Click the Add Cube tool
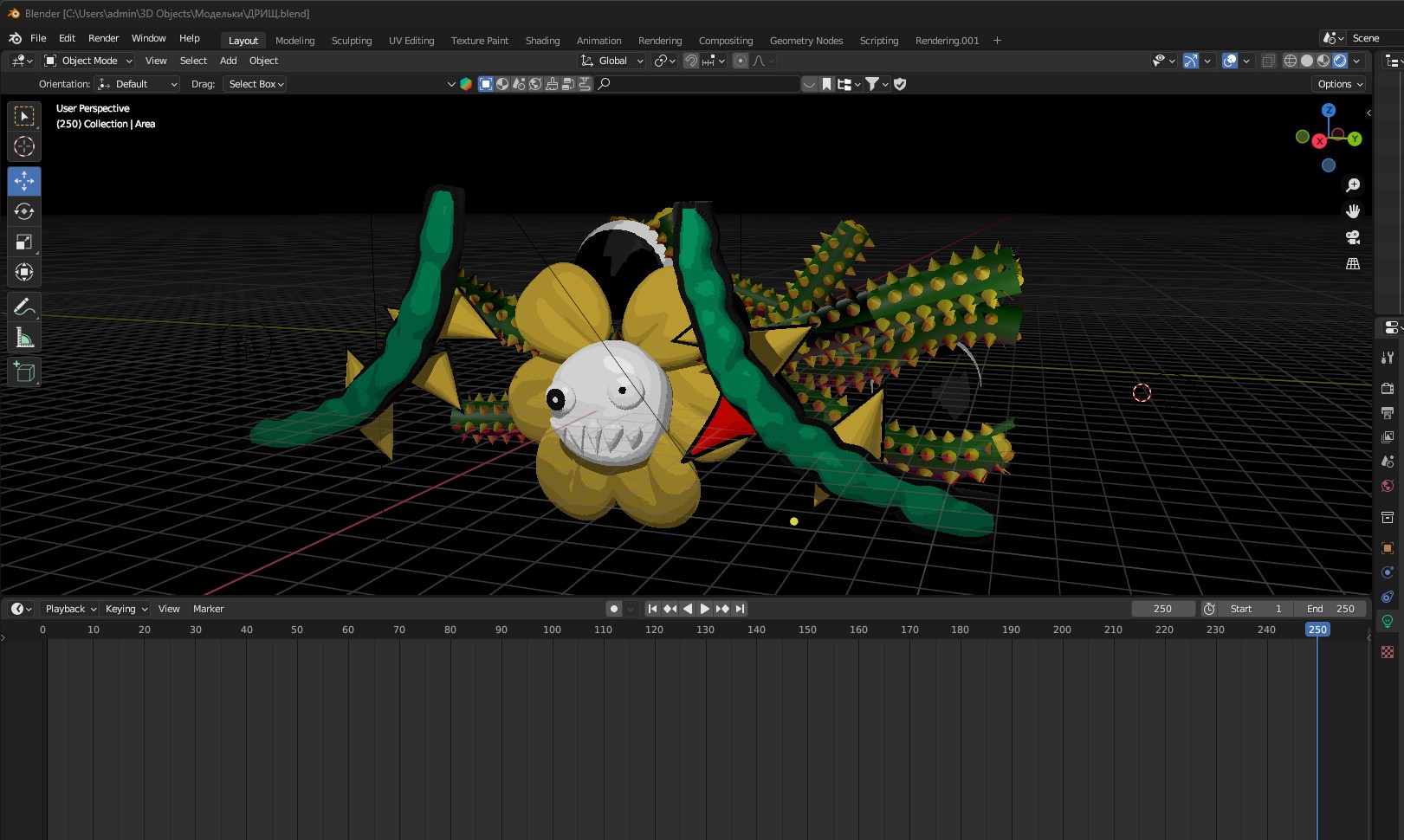Viewport: 1404px width, 840px height. pyautogui.click(x=24, y=372)
